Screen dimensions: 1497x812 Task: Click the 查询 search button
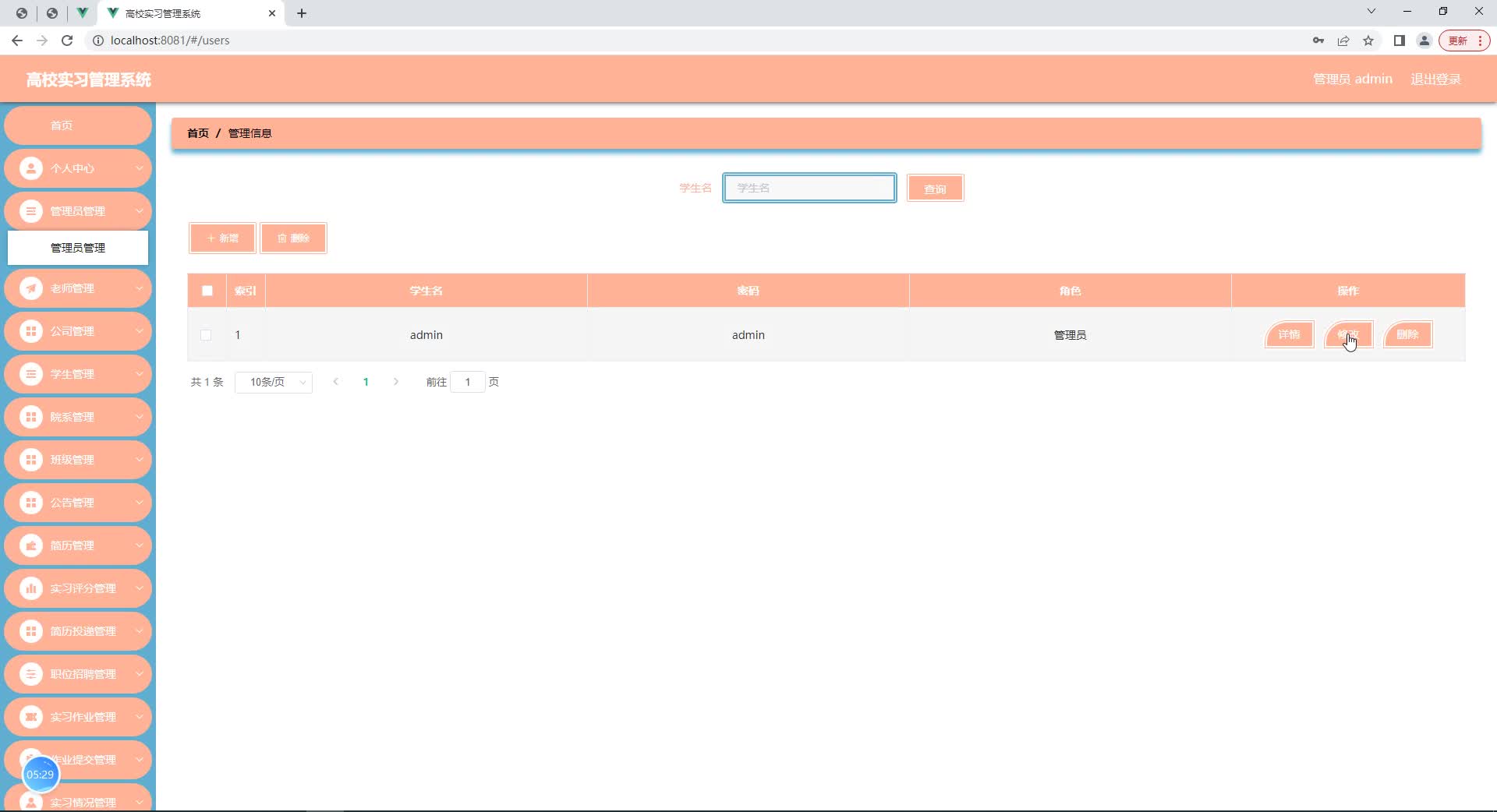tap(935, 189)
